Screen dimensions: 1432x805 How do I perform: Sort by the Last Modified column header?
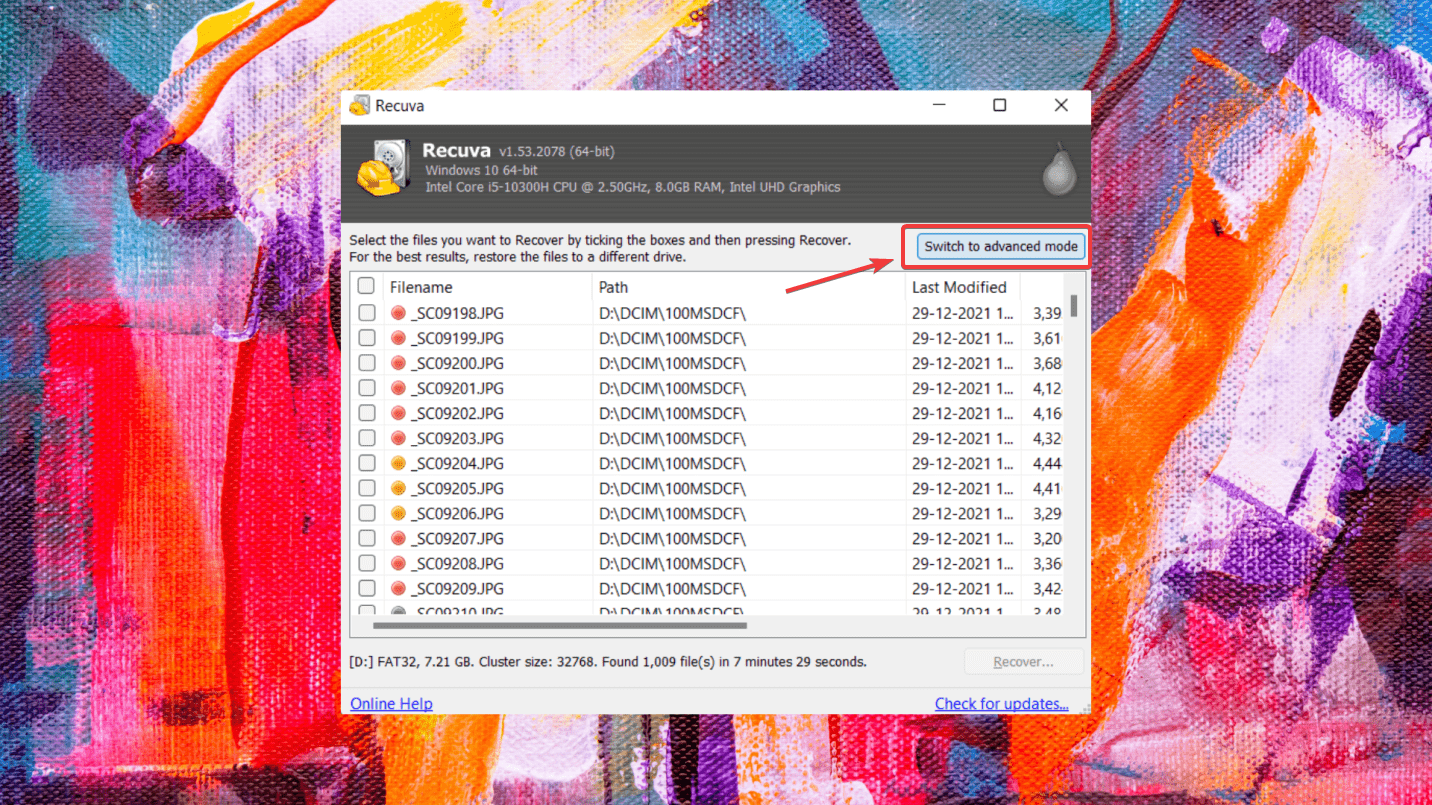pos(963,287)
